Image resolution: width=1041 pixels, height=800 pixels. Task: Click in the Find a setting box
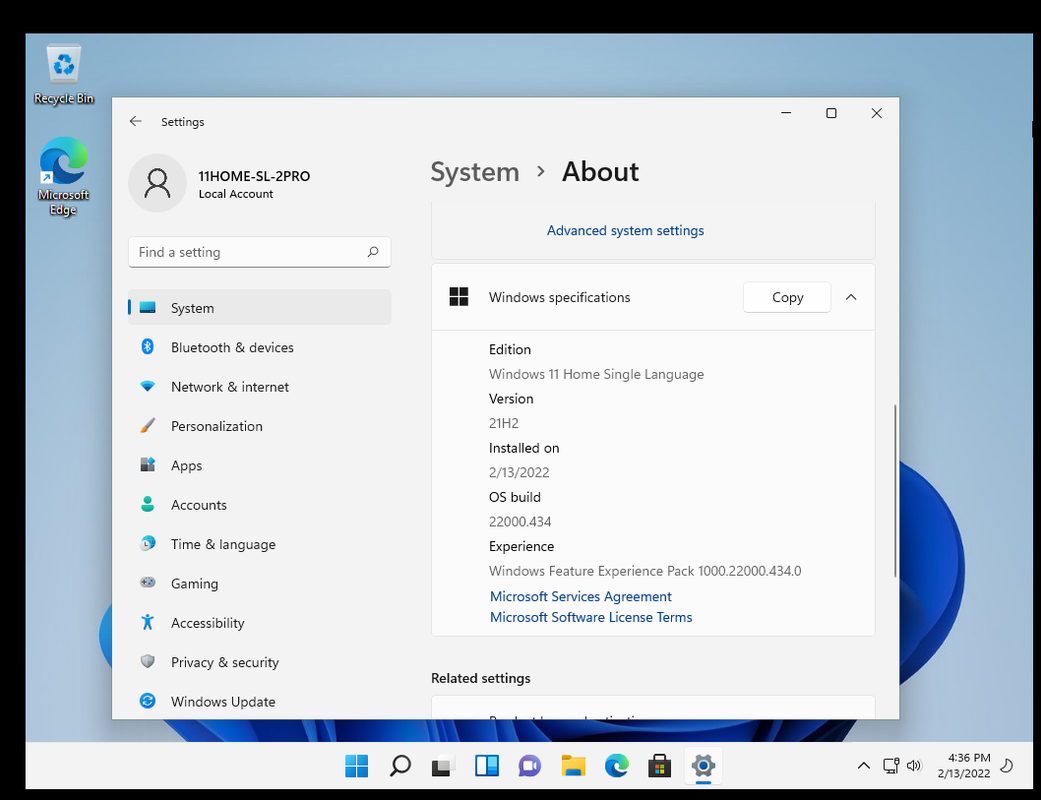(x=260, y=252)
